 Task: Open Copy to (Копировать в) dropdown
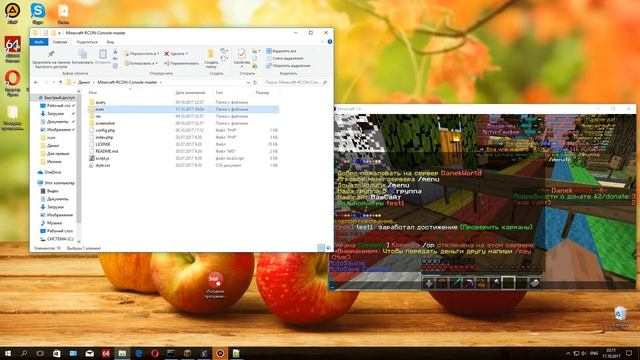coord(141,63)
